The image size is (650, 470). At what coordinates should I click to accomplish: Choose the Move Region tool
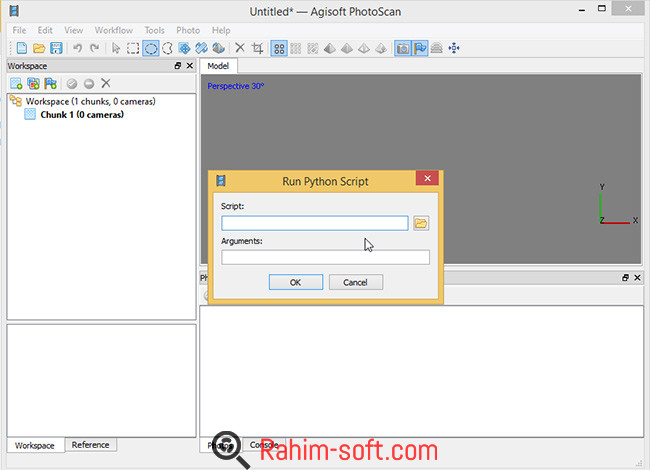click(x=184, y=48)
